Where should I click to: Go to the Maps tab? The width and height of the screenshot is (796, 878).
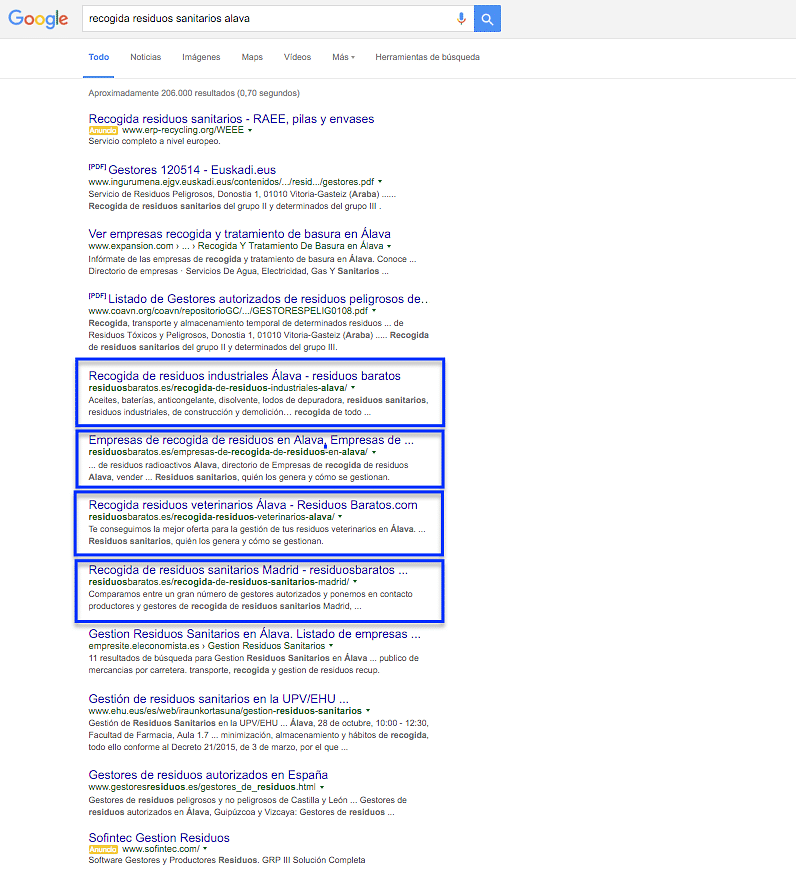click(252, 57)
